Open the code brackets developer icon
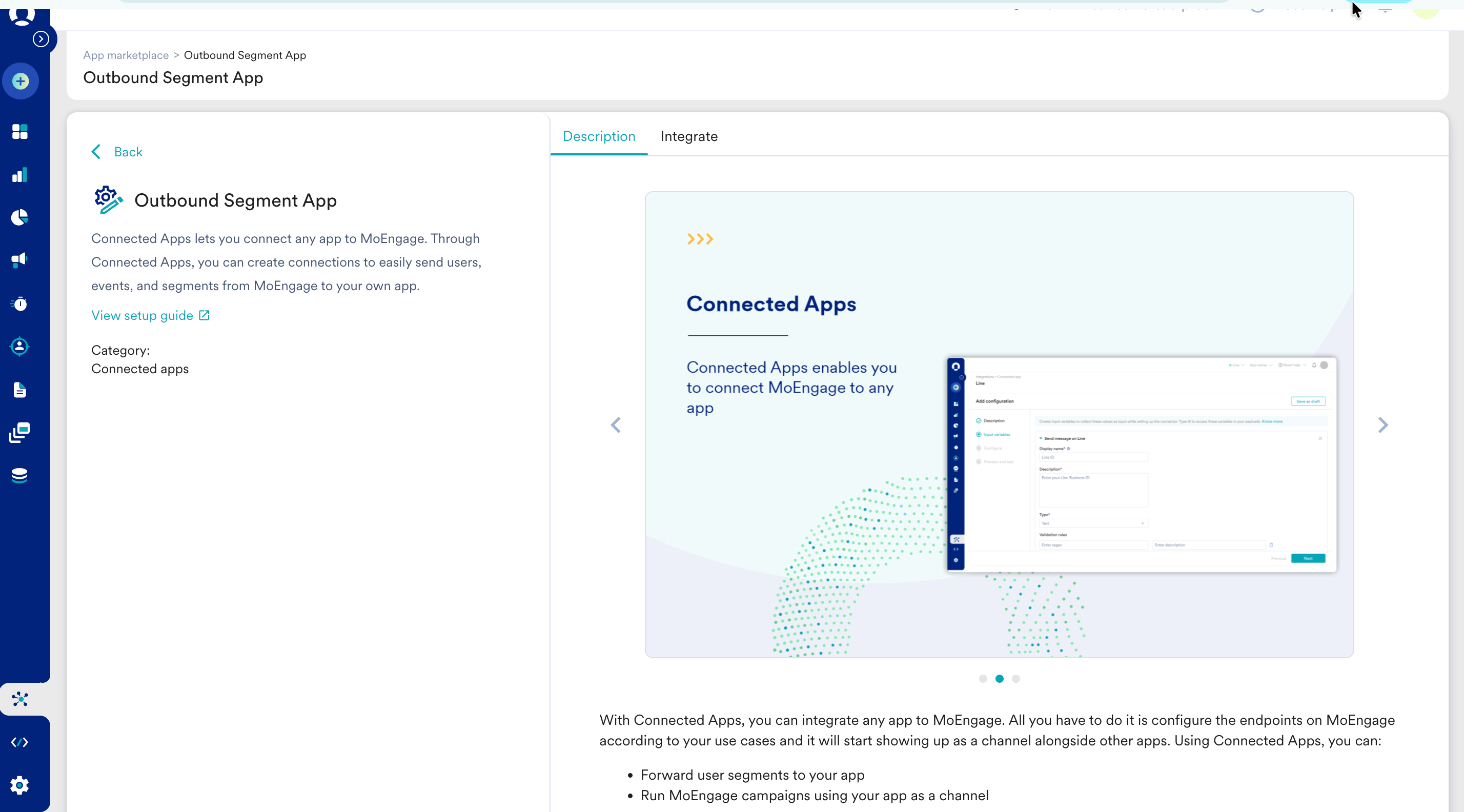This screenshot has height=812, width=1464. pos(20,742)
